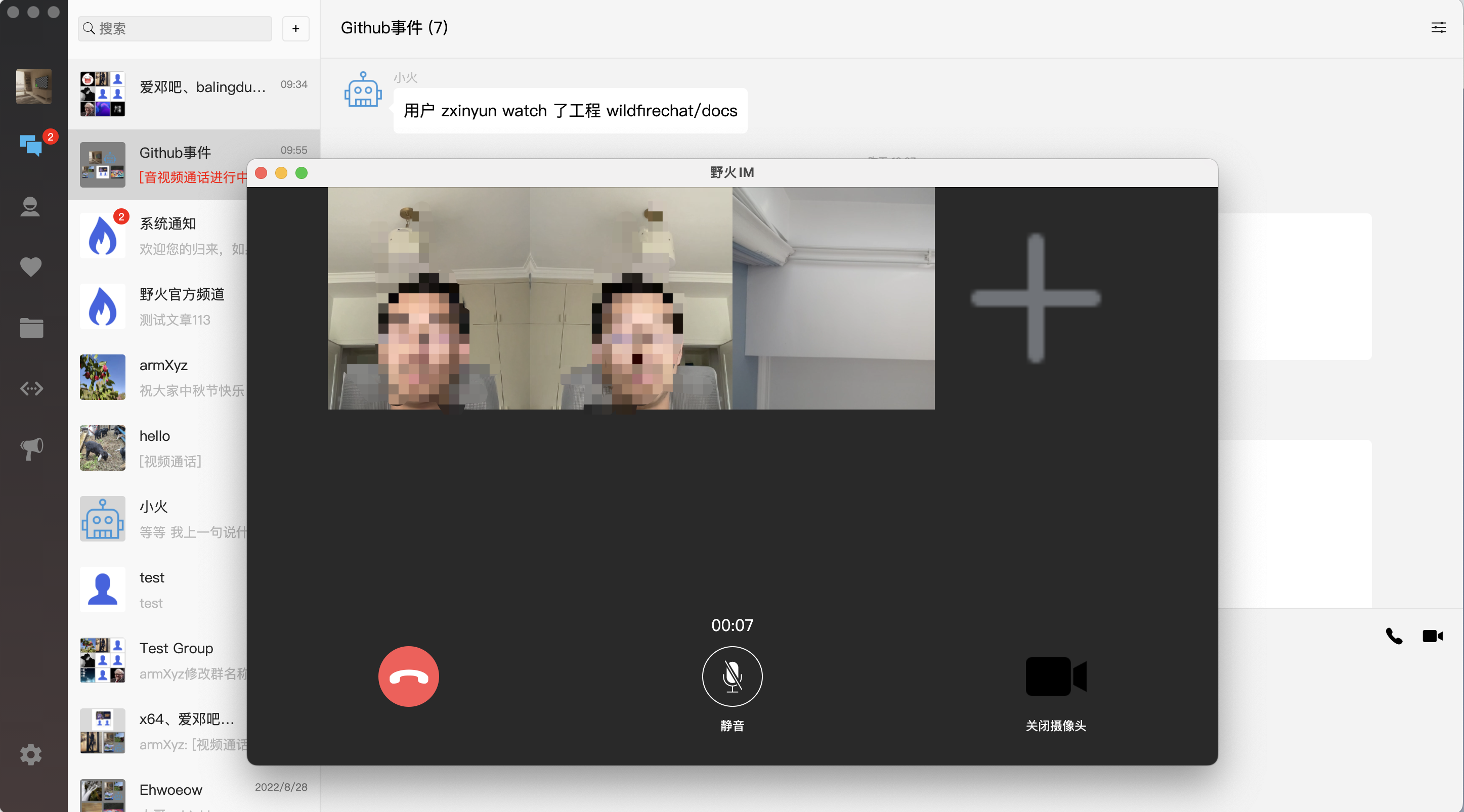
Task: Start a voice call with the phone icon
Action: 1394,636
